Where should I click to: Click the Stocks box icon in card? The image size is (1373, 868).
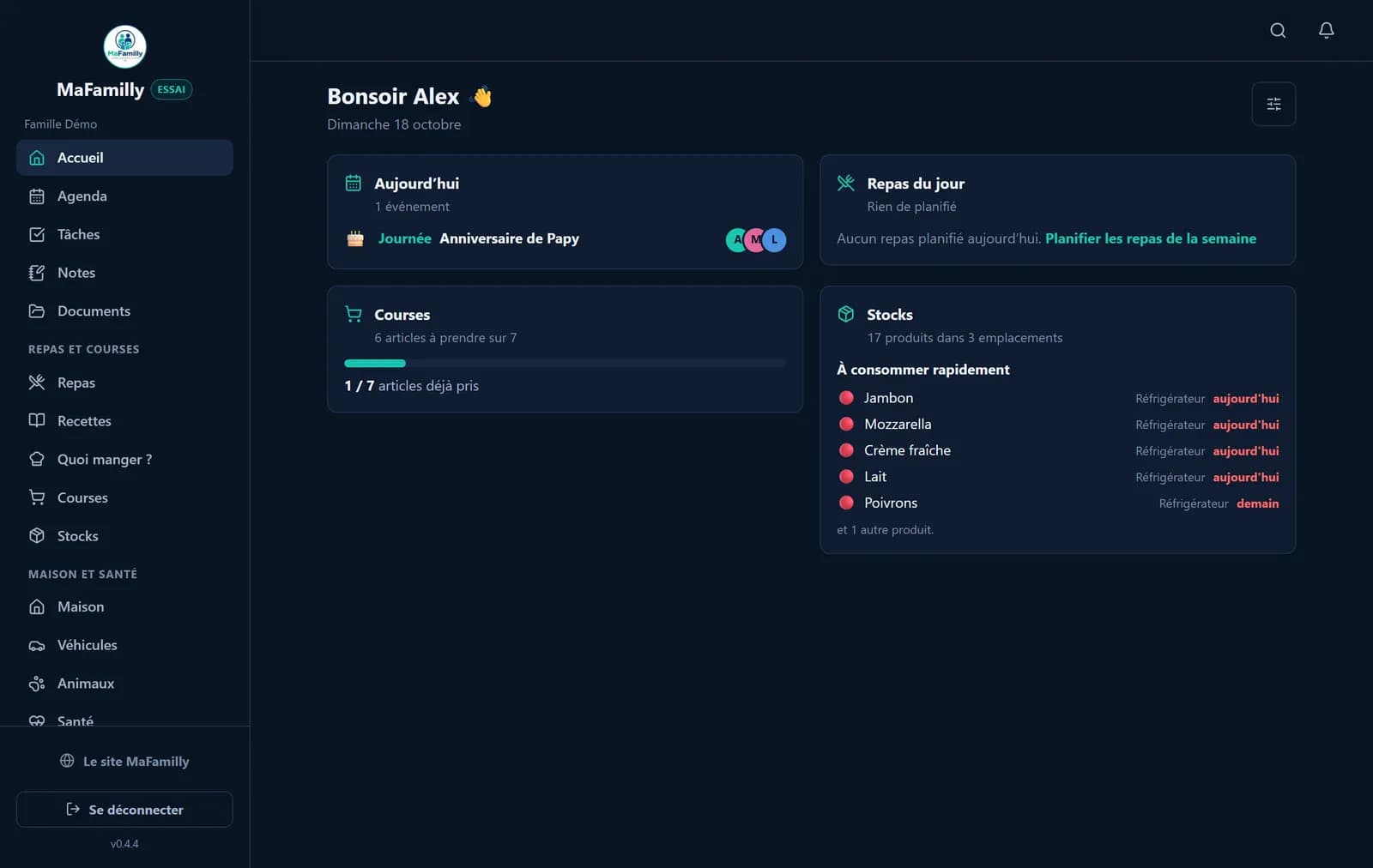(x=845, y=314)
